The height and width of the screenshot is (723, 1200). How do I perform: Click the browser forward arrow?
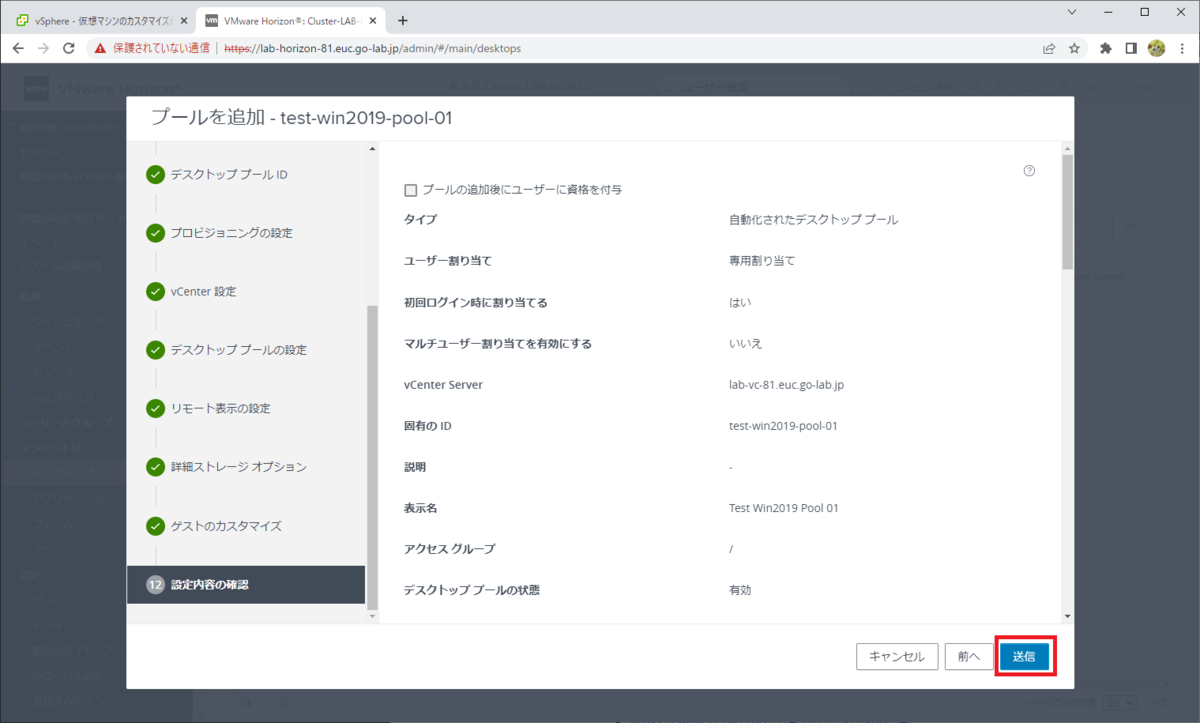point(44,48)
